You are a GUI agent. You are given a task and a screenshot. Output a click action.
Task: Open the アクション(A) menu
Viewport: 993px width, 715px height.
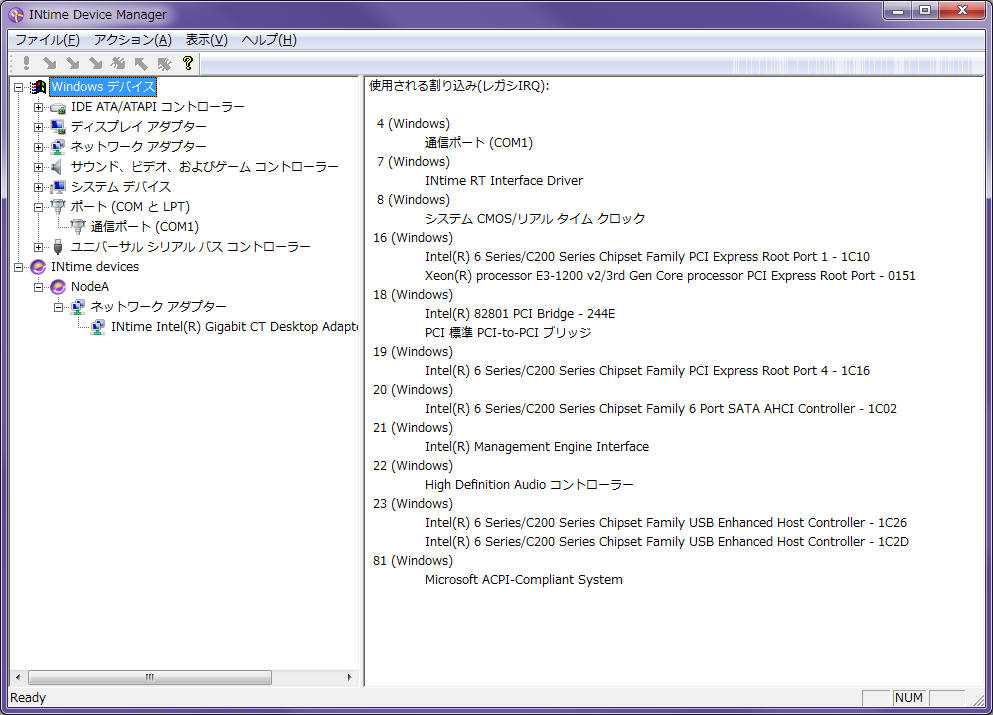click(x=133, y=40)
